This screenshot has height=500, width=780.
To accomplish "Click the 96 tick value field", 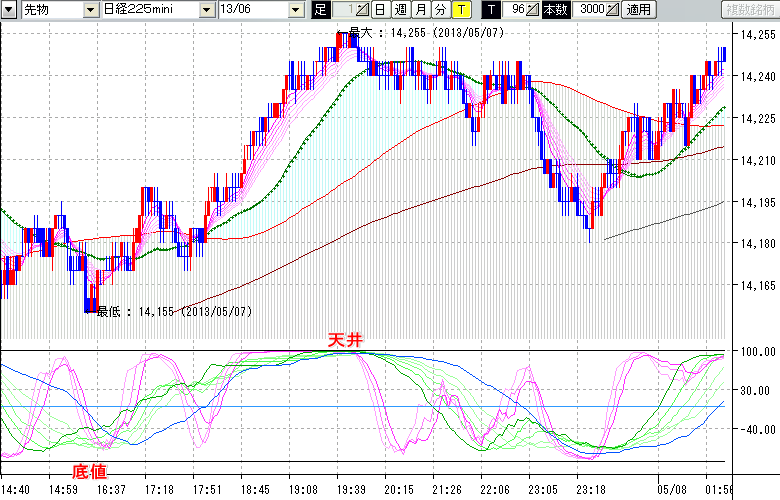I will pos(515,10).
